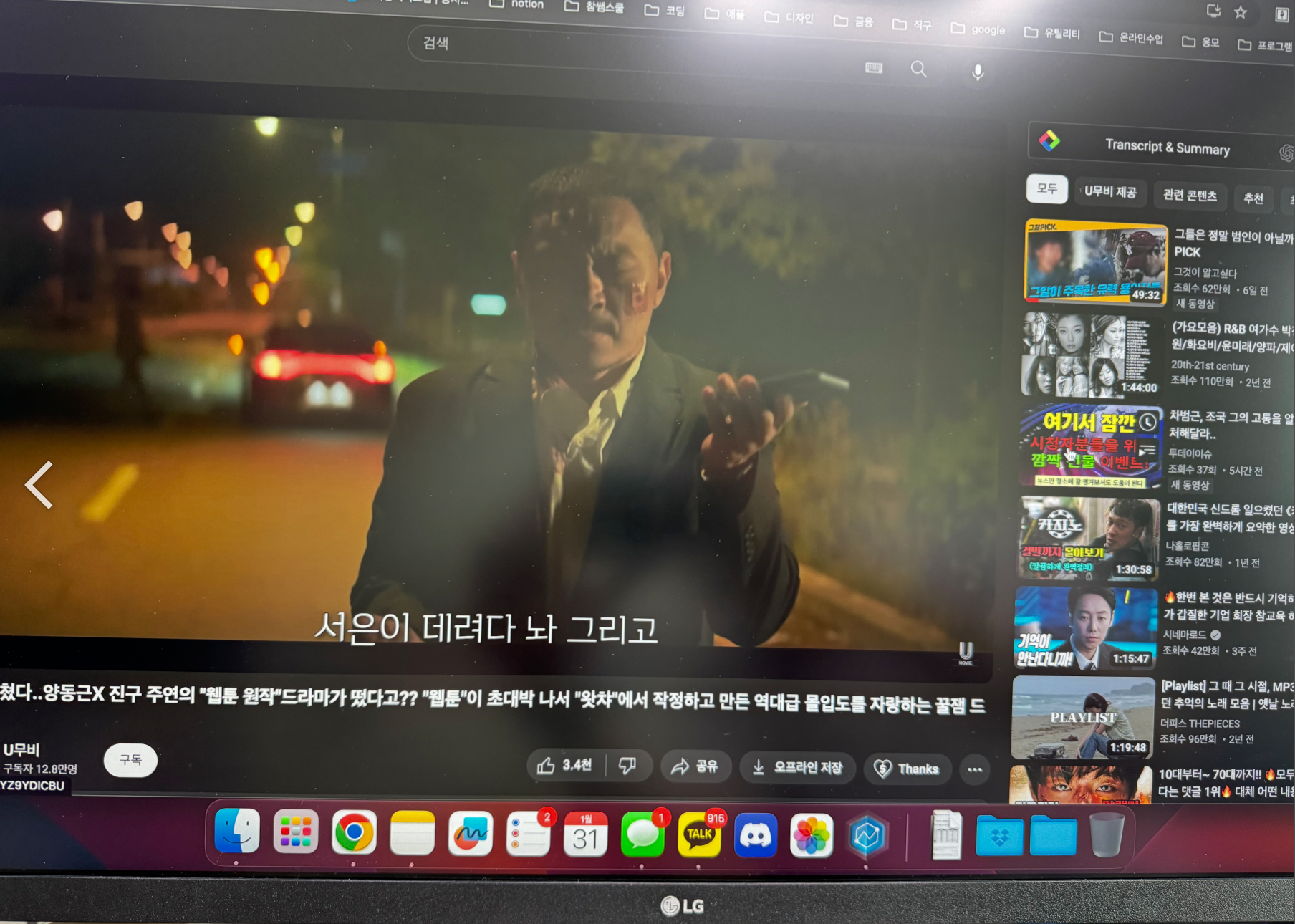The width and height of the screenshot is (1295, 924).
Task: Open Google Chrome from the Dock
Action: point(354,833)
